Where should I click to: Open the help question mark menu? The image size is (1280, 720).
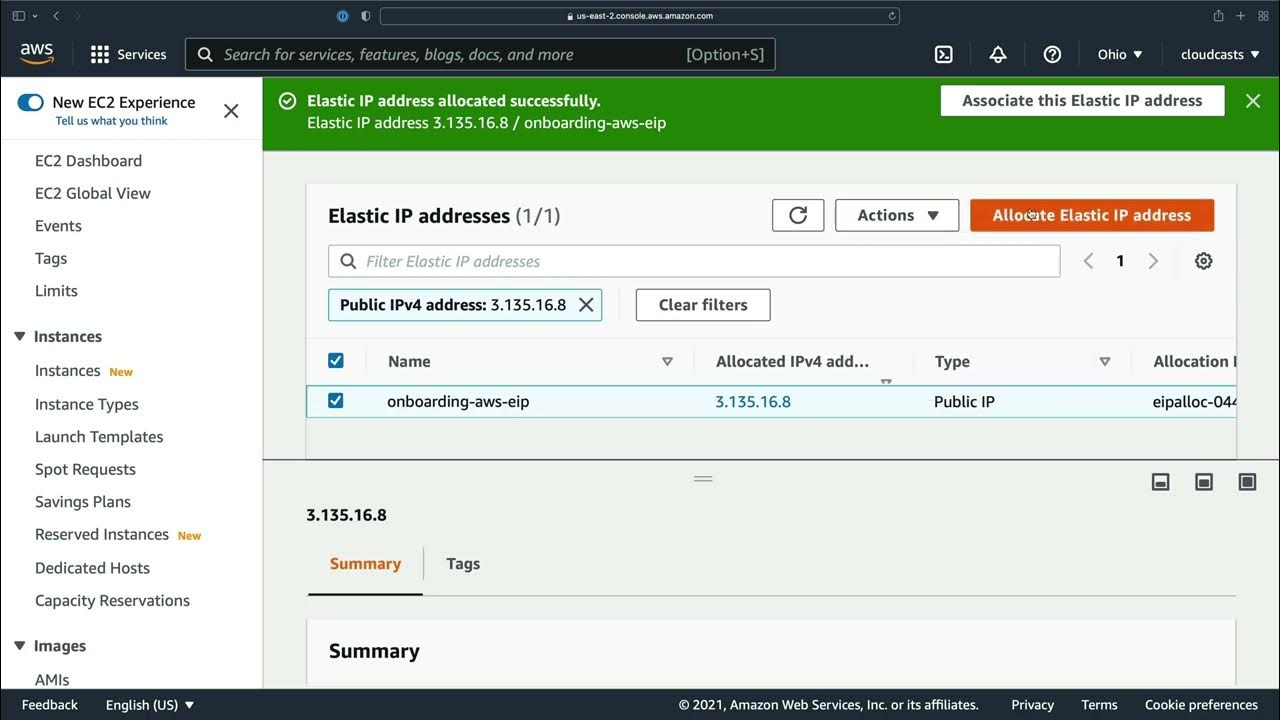point(1052,55)
